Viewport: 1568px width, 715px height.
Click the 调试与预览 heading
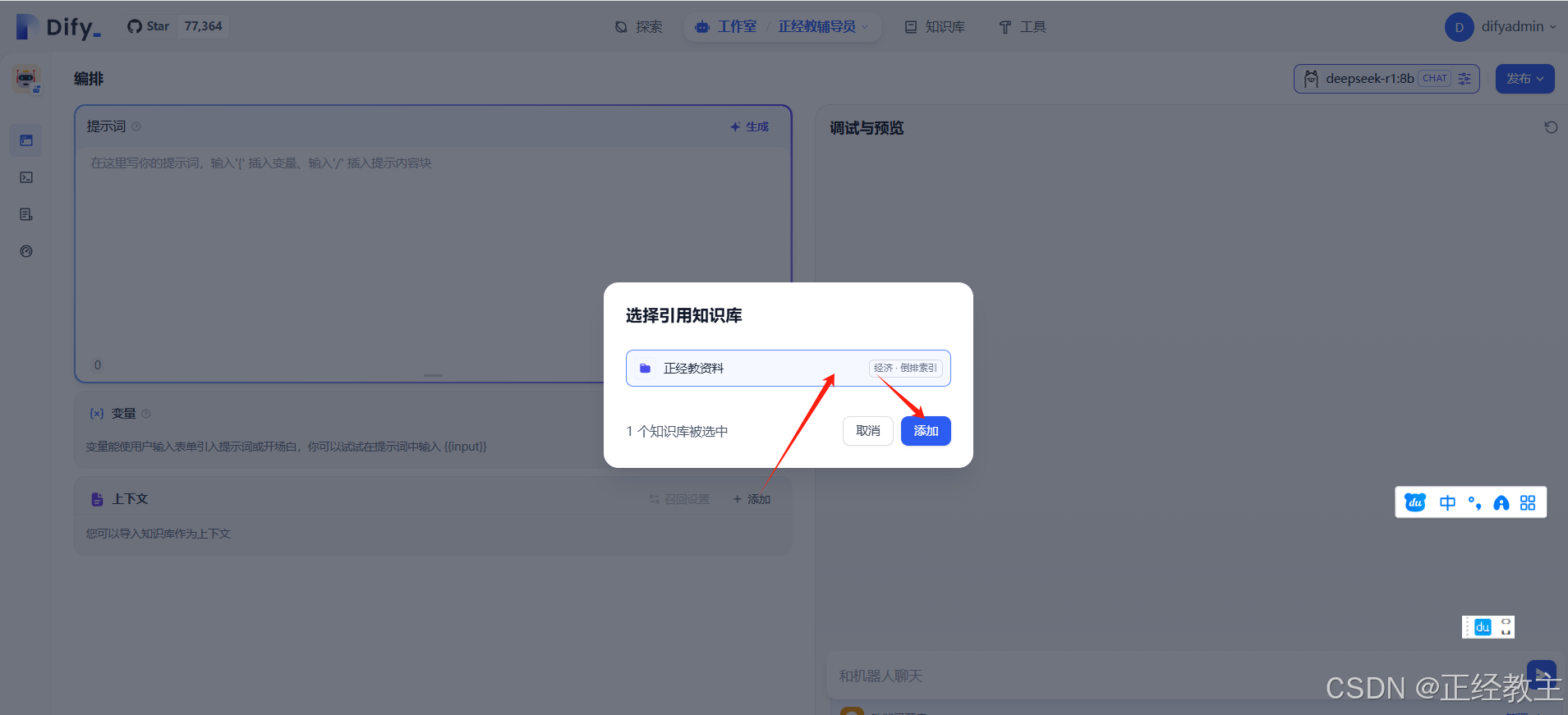[867, 128]
